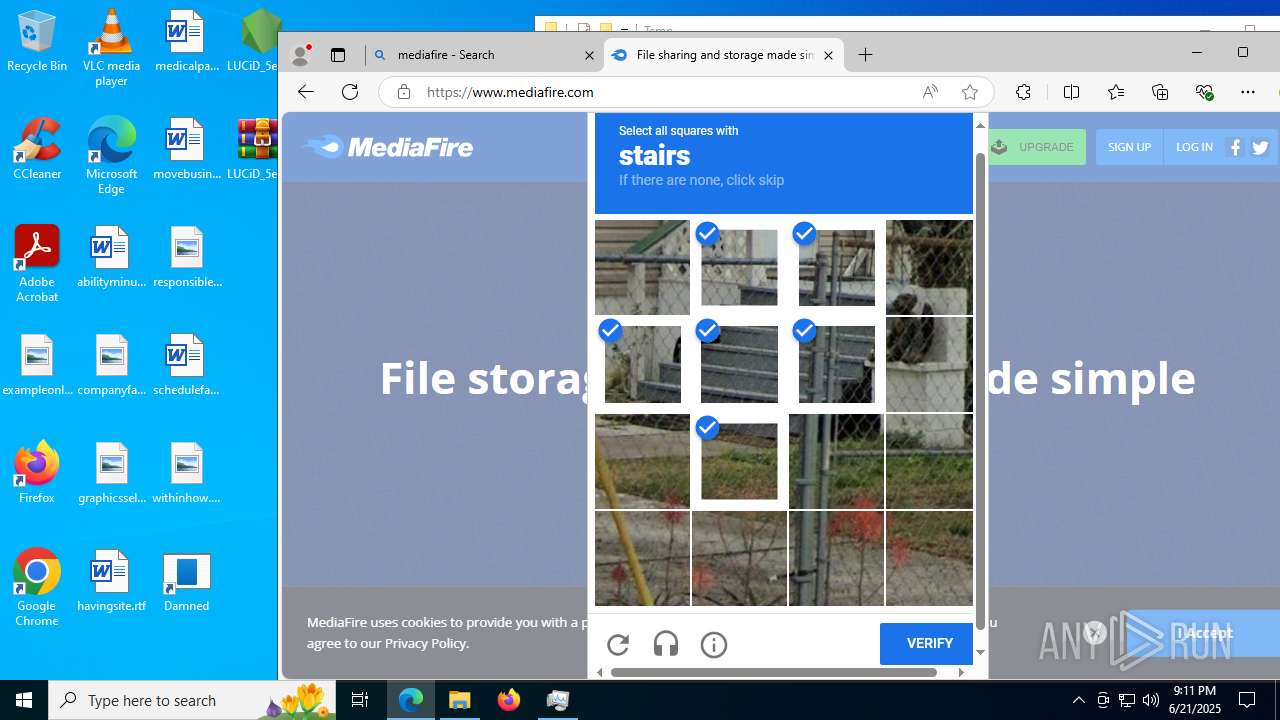The width and height of the screenshot is (1280, 720).
Task: Open Task View on the taskbar
Action: [x=360, y=700]
